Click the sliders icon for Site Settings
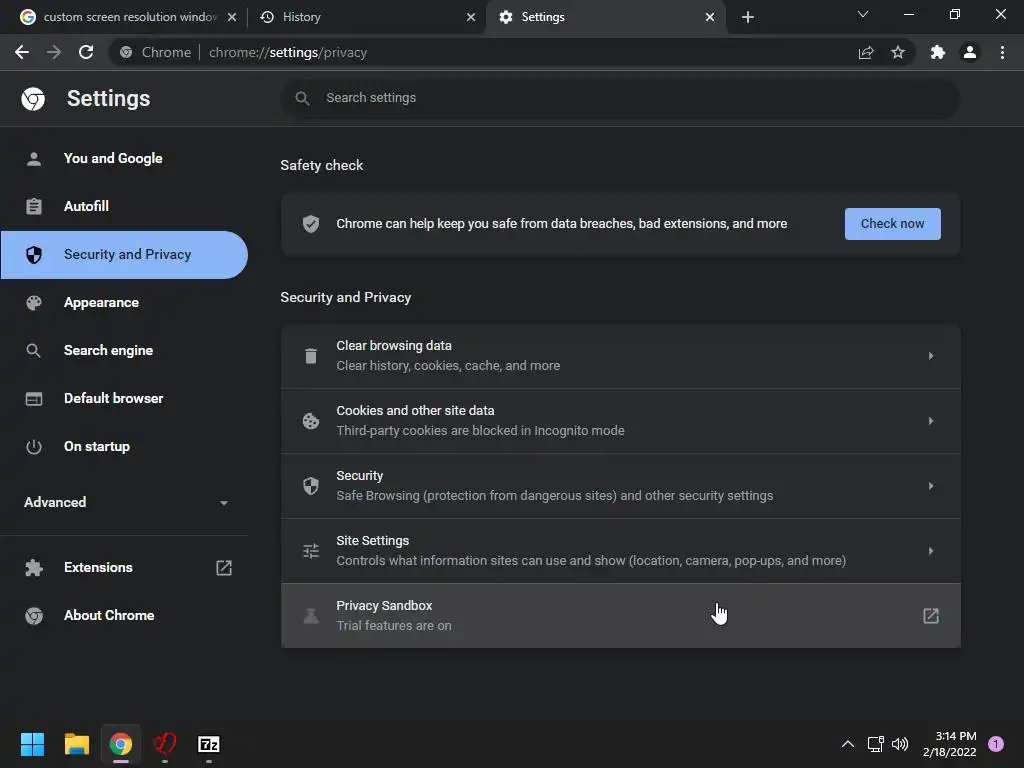Viewport: 1024px width, 768px height. [x=311, y=551]
